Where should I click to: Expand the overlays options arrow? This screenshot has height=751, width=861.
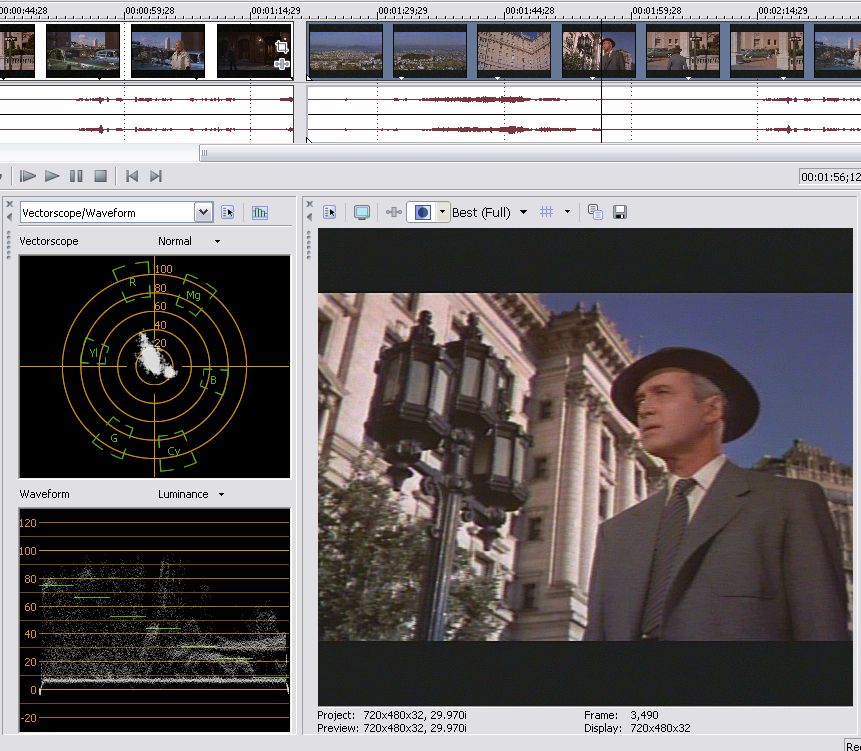(x=567, y=212)
